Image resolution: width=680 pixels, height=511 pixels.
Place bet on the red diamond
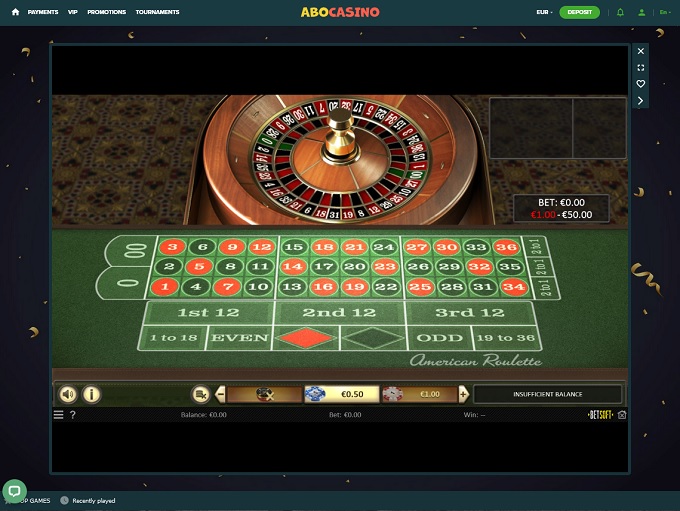pos(306,338)
